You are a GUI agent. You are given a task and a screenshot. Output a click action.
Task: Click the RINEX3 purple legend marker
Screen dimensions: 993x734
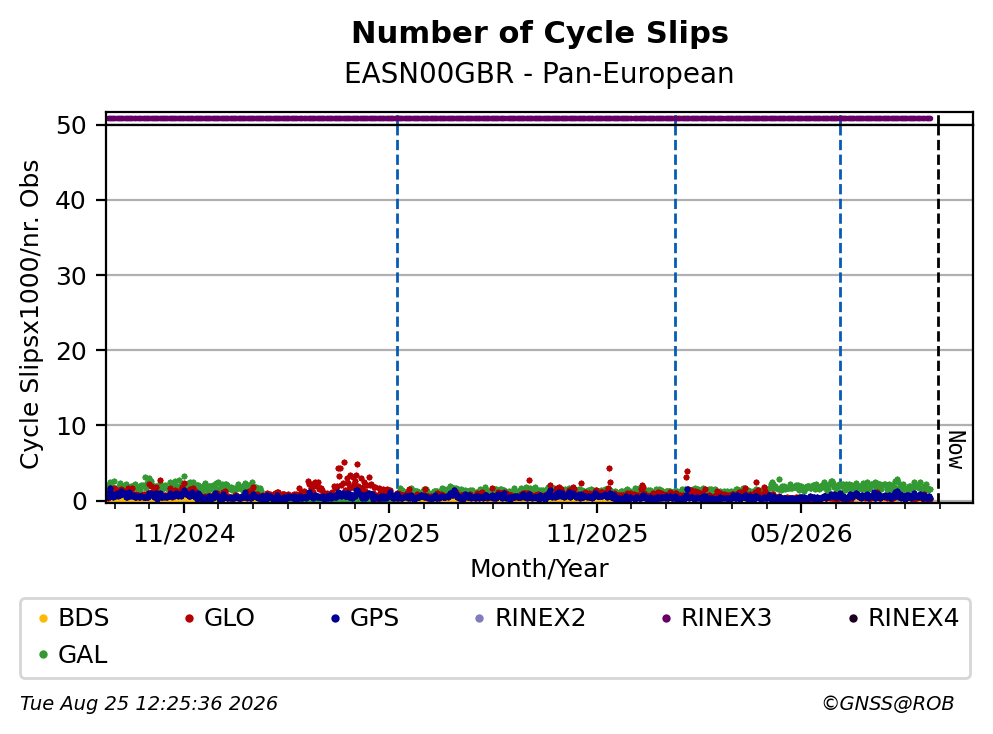pyautogui.click(x=666, y=618)
